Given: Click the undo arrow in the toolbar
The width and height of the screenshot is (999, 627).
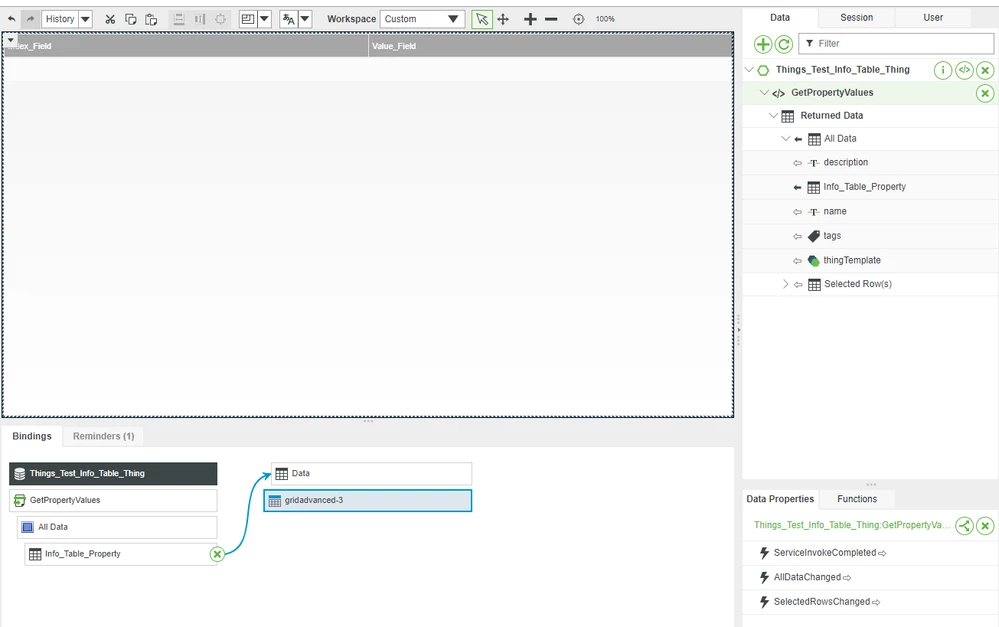Looking at the screenshot, I should (x=11, y=19).
